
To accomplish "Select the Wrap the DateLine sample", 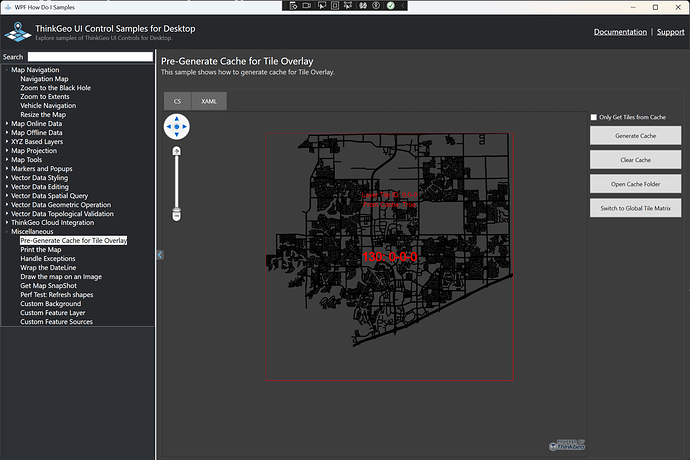I will [48, 268].
